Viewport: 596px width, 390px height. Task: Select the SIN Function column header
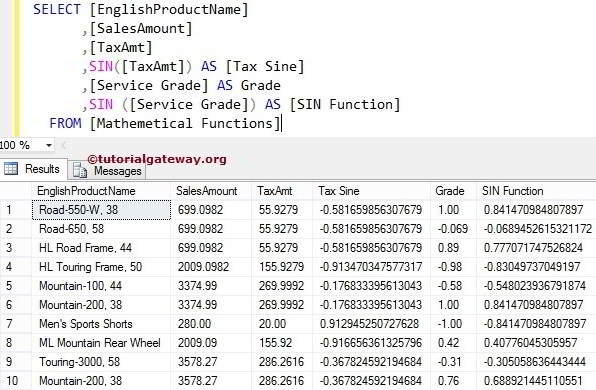[x=512, y=191]
